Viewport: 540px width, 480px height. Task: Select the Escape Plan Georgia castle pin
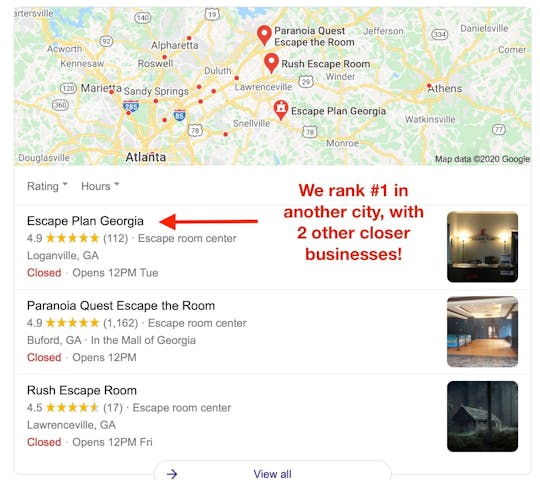click(x=281, y=110)
